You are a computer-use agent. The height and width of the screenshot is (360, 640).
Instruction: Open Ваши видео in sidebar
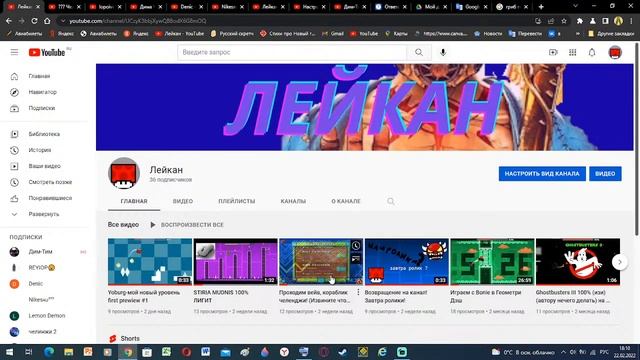[x=45, y=166]
